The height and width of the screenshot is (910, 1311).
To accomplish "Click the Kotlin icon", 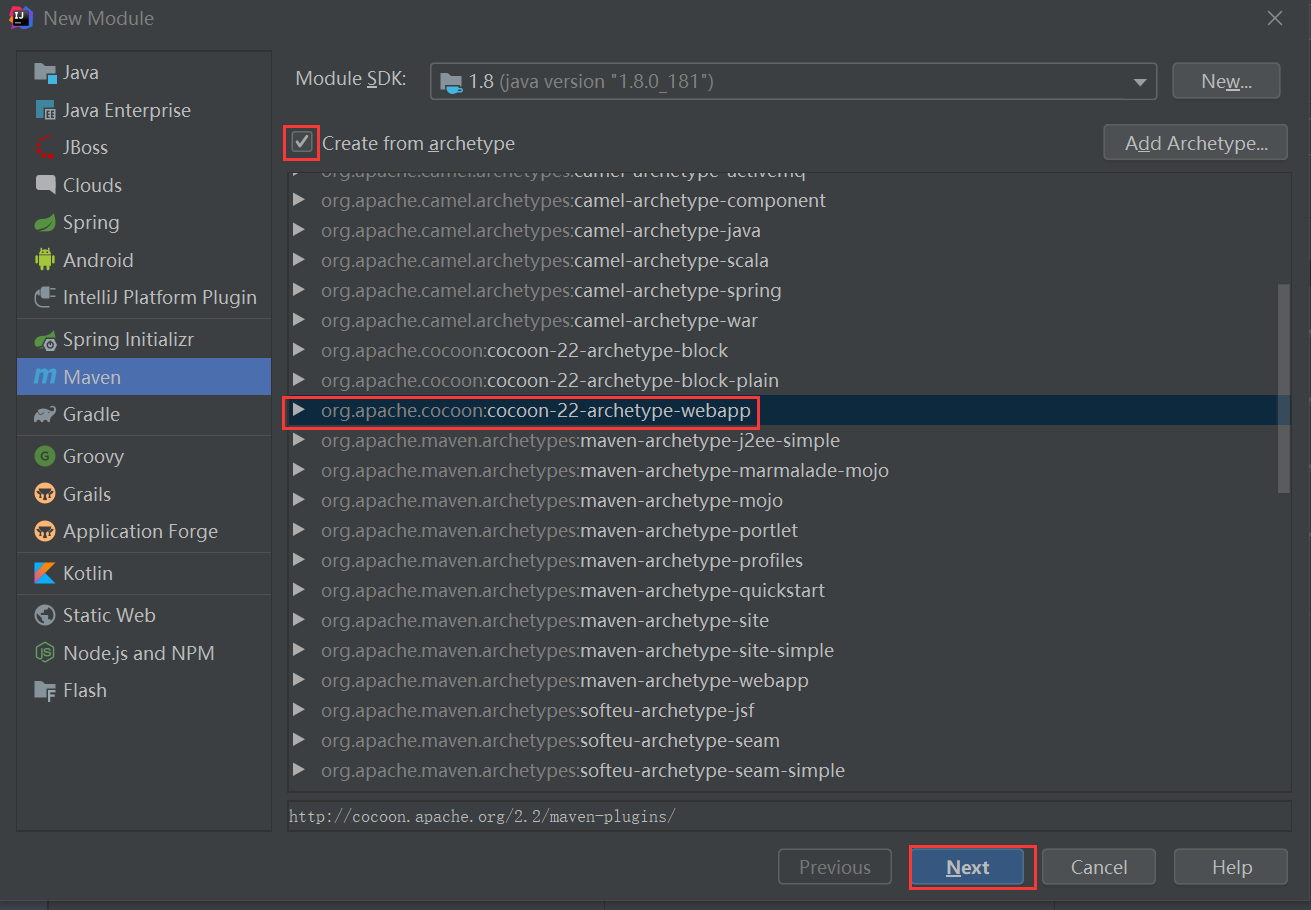I will pos(45,573).
